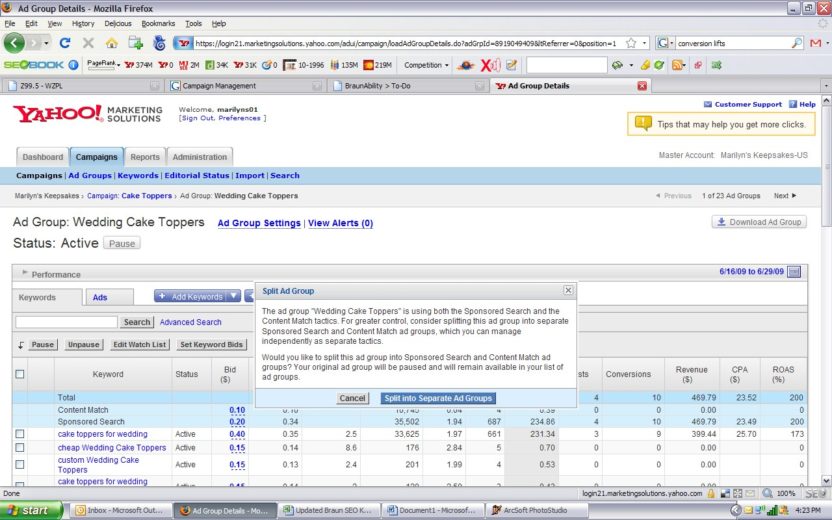Bookmark this page with the star icon
Image resolution: width=832 pixels, height=520 pixels.
tap(631, 43)
